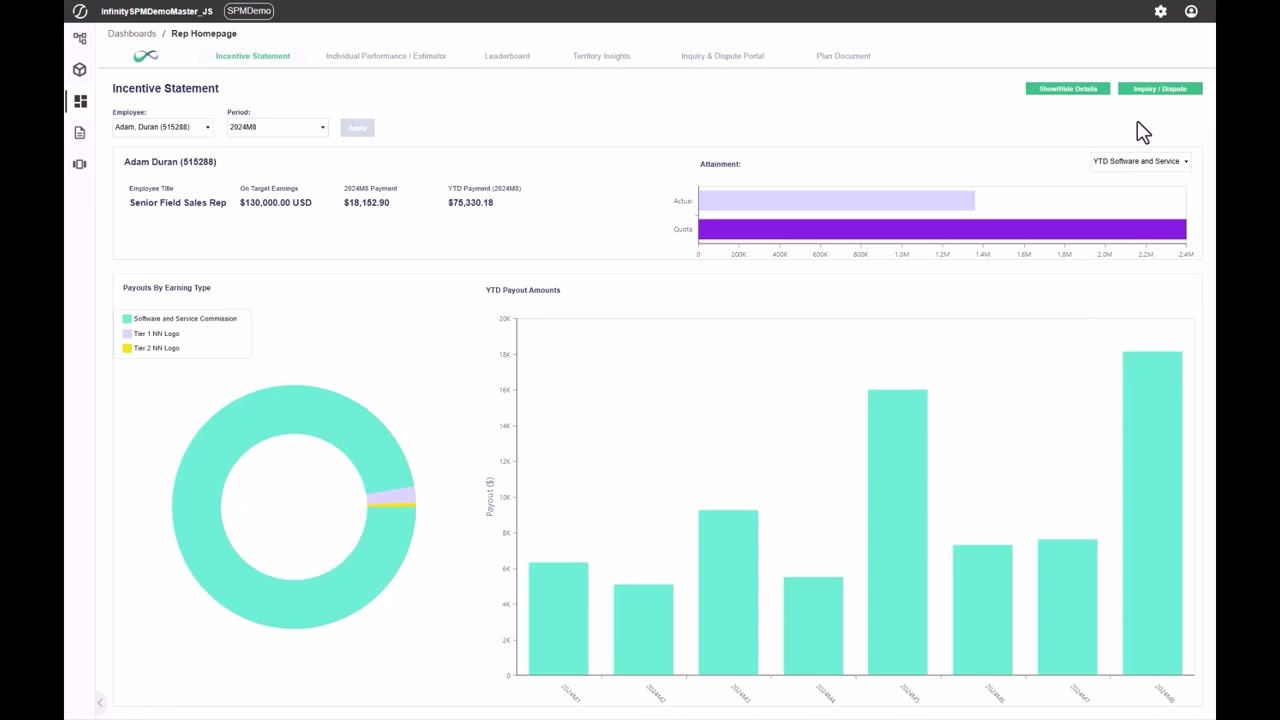Click the '$18,152.90' payment value
The width and height of the screenshot is (1280, 720).
[x=366, y=203]
